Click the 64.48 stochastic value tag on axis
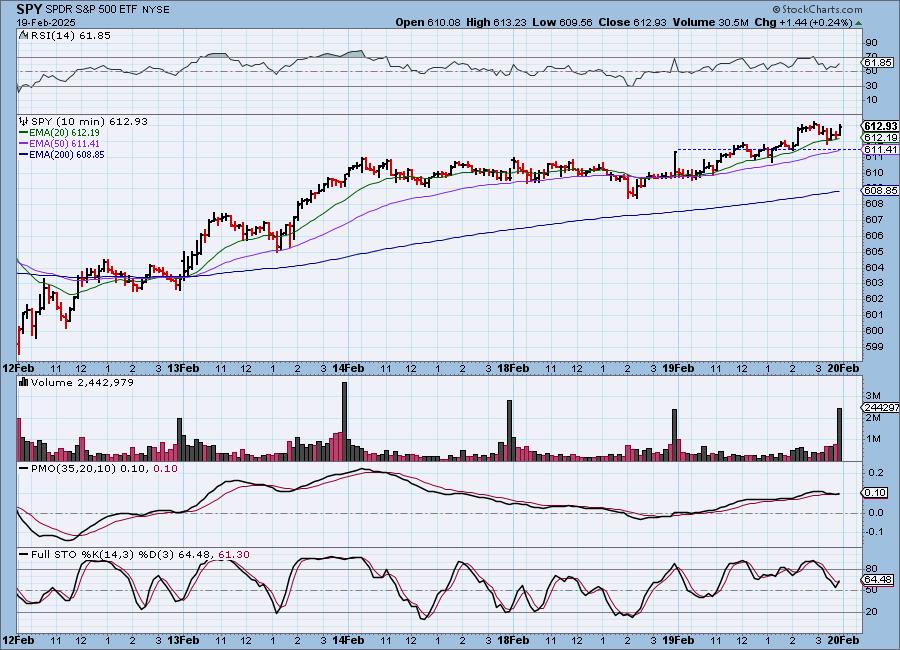 [x=878, y=580]
